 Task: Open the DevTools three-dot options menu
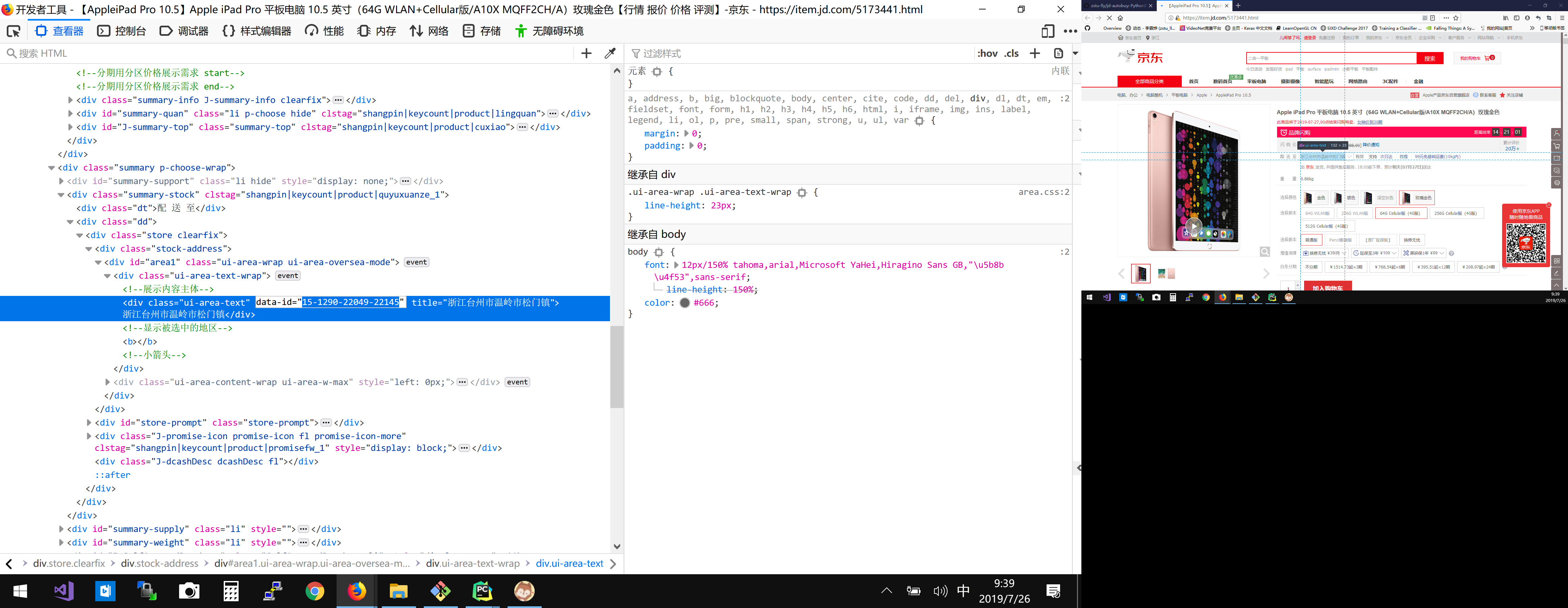(1070, 31)
